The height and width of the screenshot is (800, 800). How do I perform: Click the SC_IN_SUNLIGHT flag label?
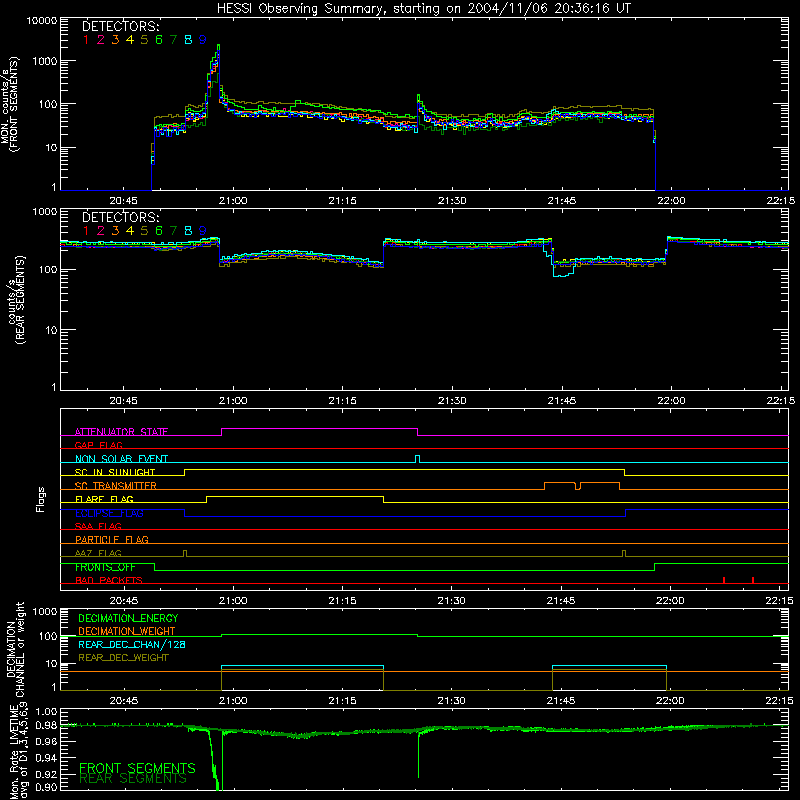115,472
